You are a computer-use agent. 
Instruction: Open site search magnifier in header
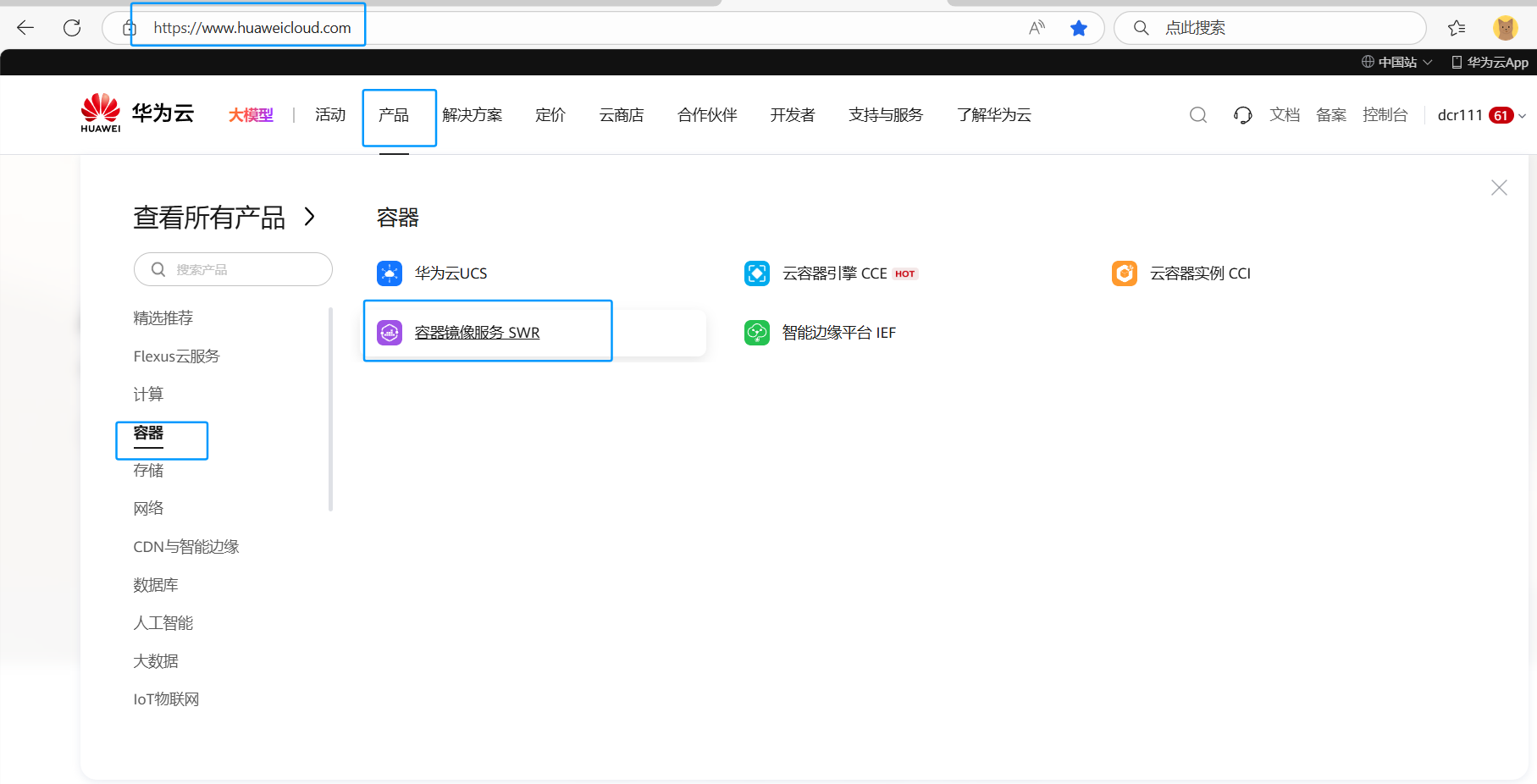1198,115
